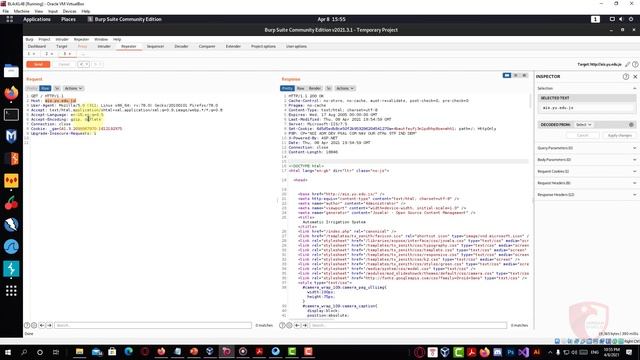Image resolution: width=640 pixels, height=360 pixels.
Task: Switch to the Intruder tool tab
Action: tap(104, 47)
